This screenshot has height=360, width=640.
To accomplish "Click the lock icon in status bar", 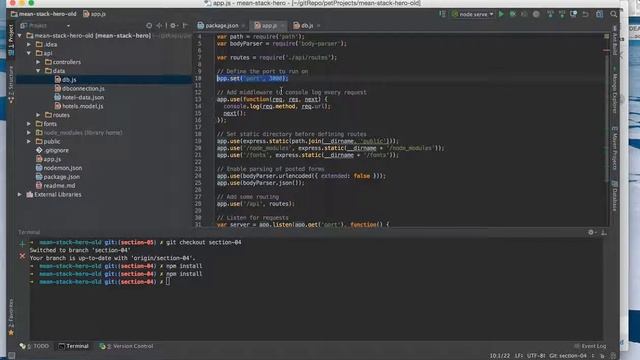I will coord(602,356).
